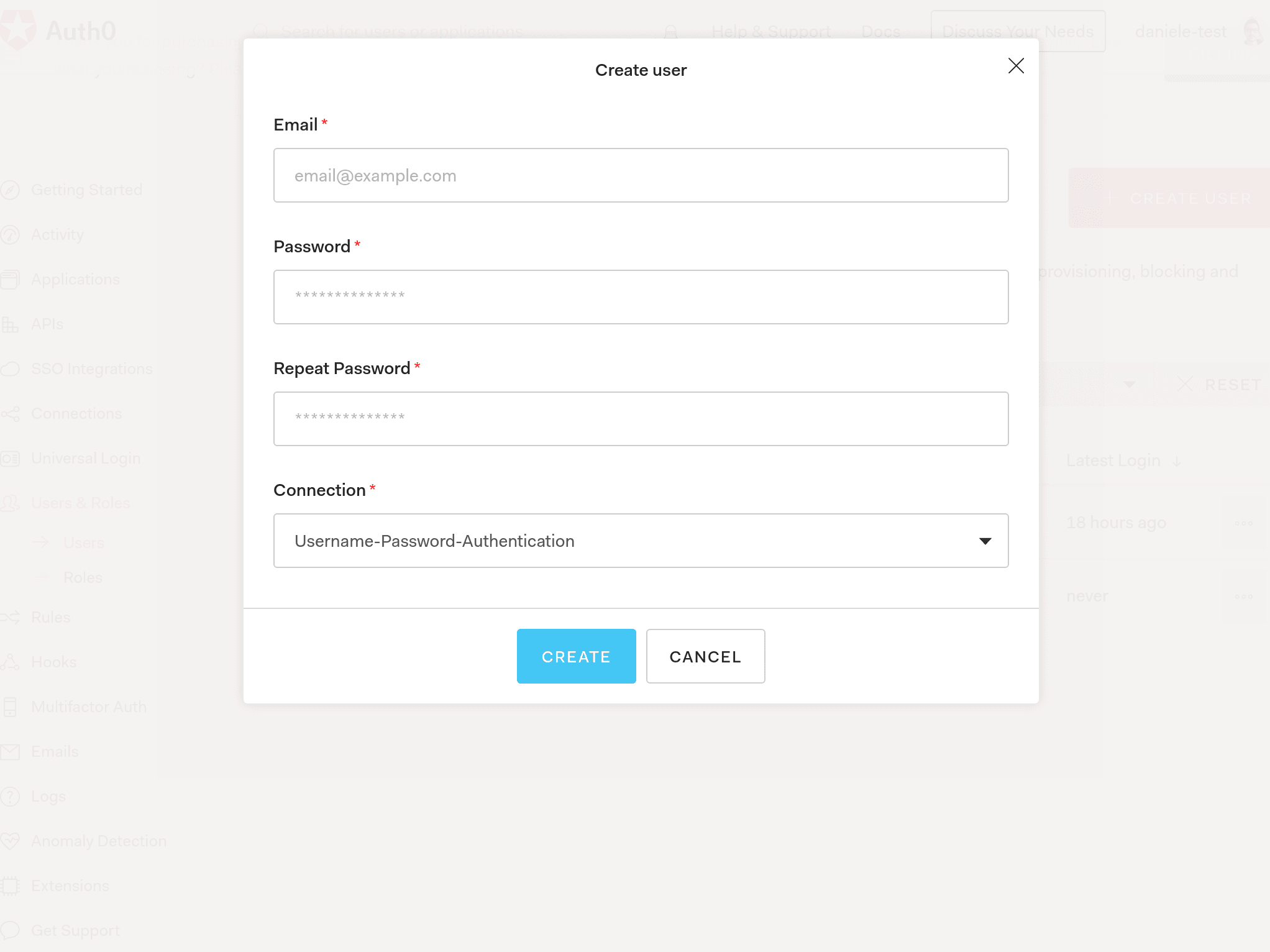The height and width of the screenshot is (952, 1270).
Task: Close the Create user modal
Action: (x=1016, y=66)
